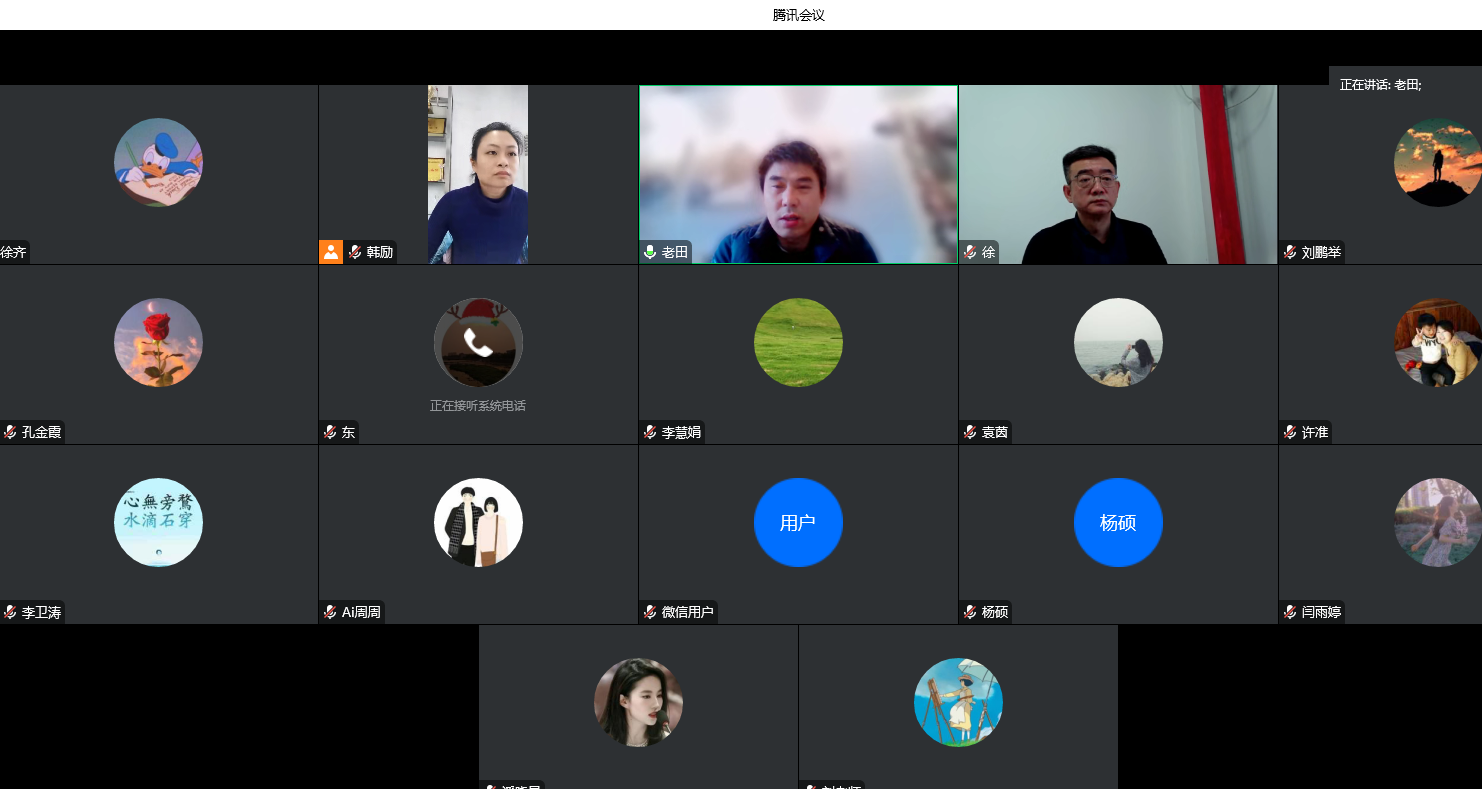Click the muted mic icon of 李卫涛

pyautogui.click(x=10, y=612)
